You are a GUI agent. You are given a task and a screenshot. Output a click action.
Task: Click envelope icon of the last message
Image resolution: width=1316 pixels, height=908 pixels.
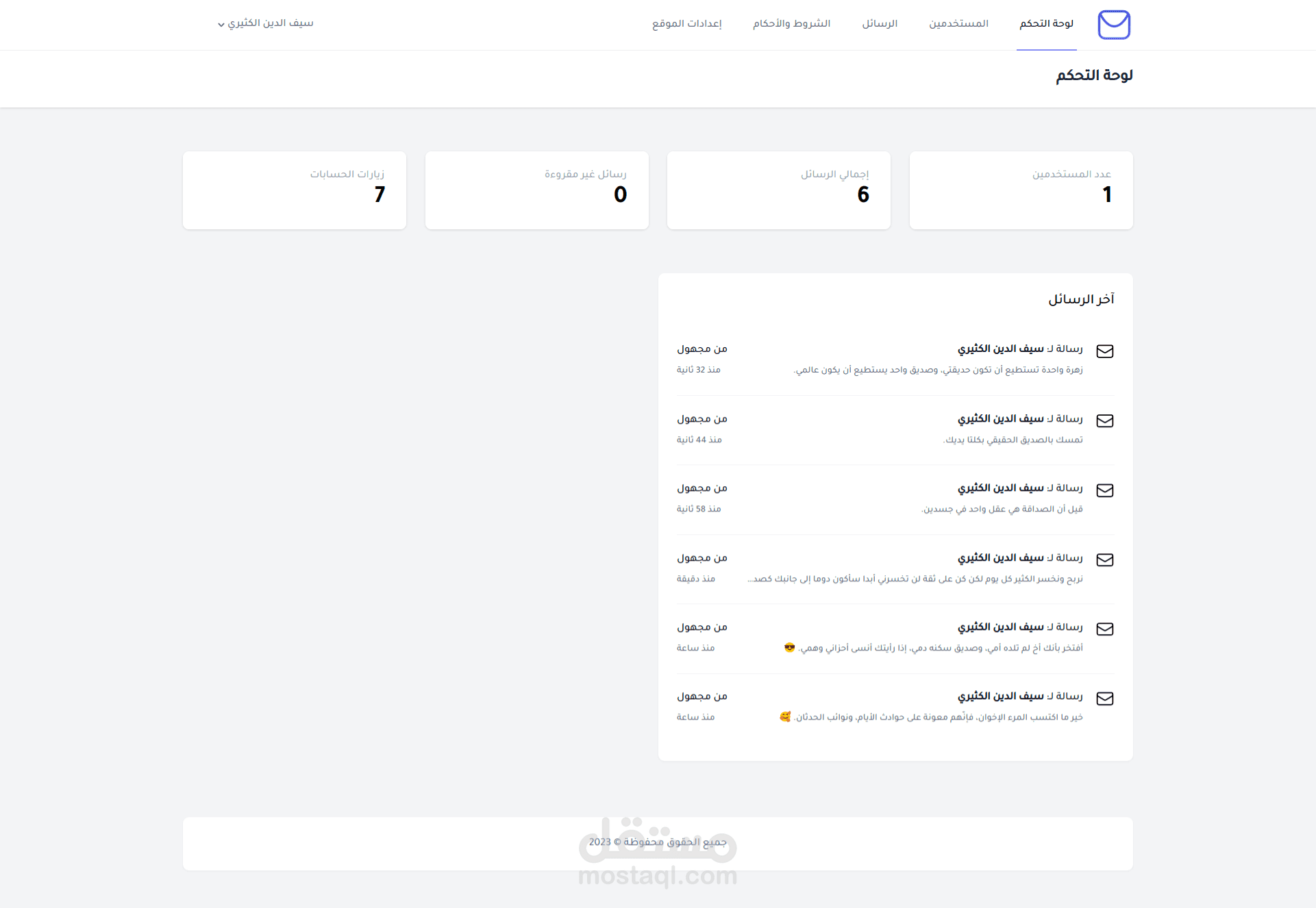1104,698
